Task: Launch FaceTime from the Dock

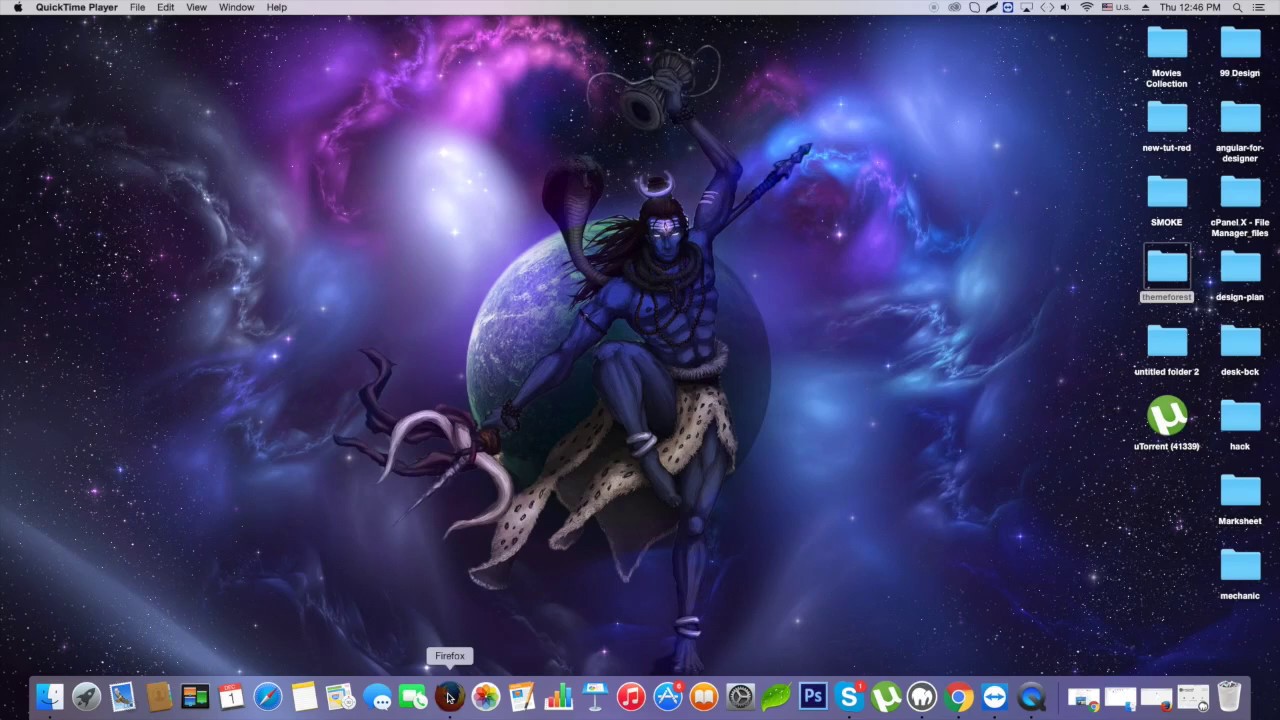Action: pyautogui.click(x=413, y=696)
